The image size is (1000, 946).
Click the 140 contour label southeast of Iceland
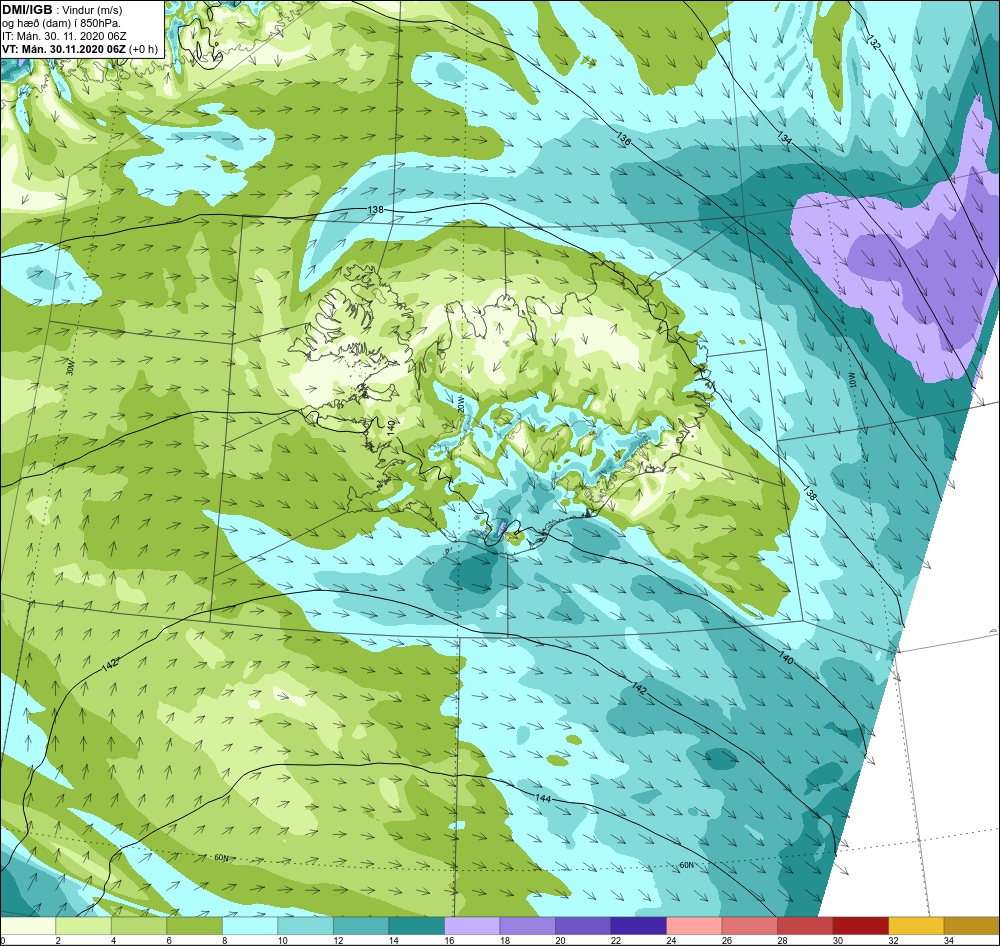tap(785, 657)
